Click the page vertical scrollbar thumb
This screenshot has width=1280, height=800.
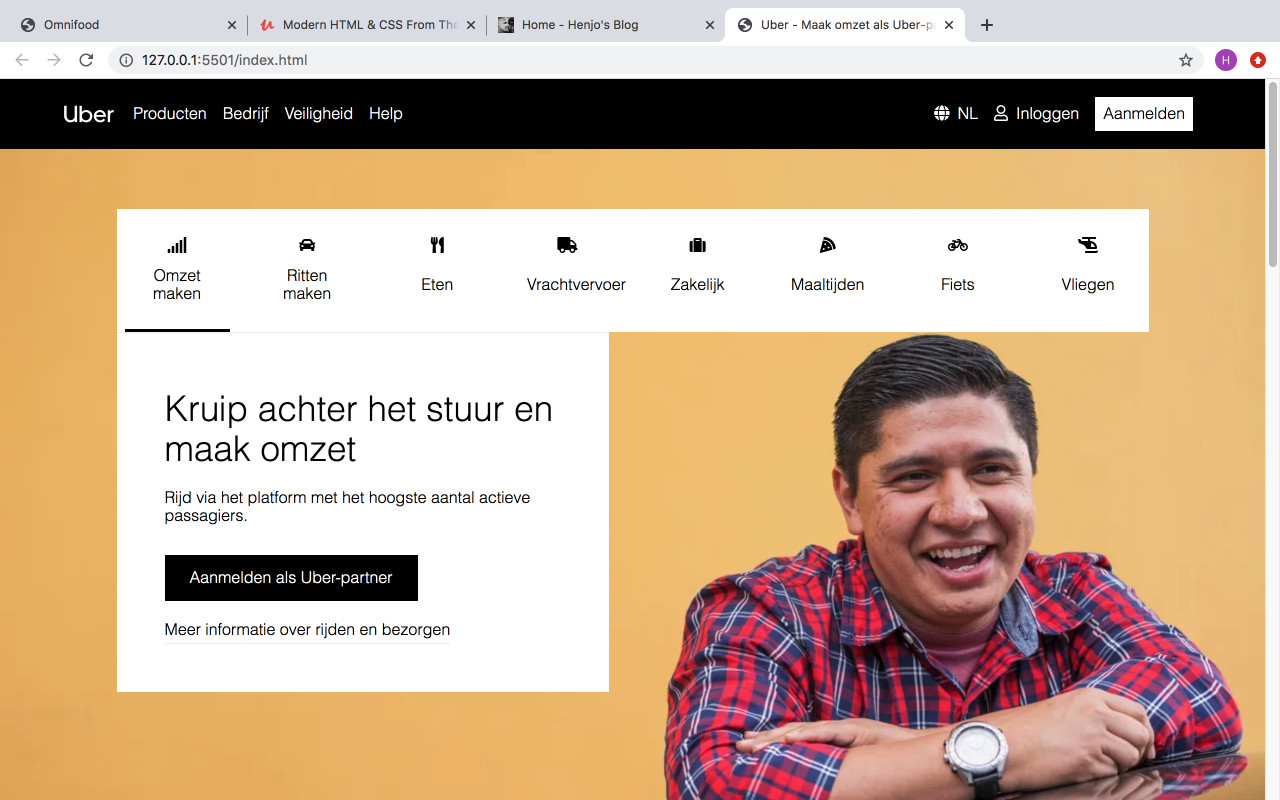click(x=1272, y=175)
